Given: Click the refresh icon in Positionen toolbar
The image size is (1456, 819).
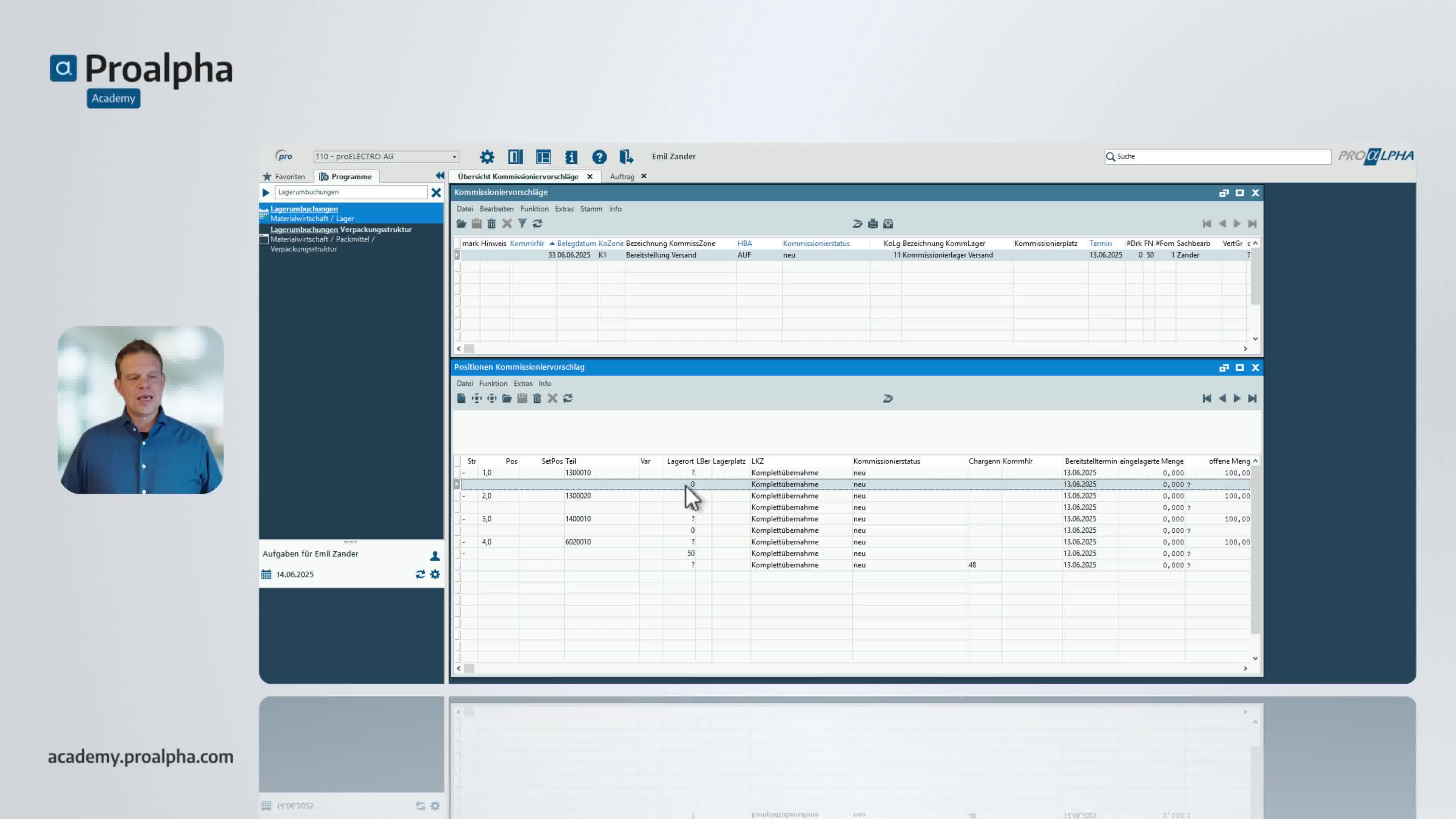Looking at the screenshot, I should coord(568,399).
